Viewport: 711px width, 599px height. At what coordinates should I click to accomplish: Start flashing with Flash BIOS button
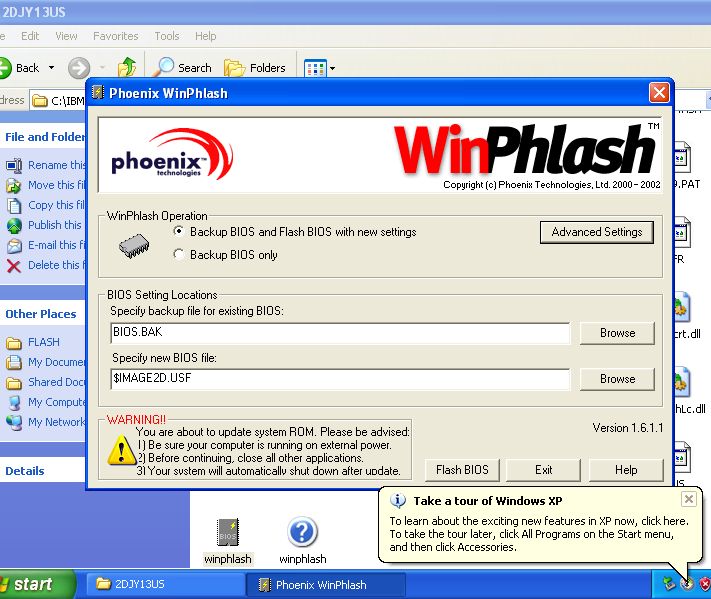click(462, 470)
